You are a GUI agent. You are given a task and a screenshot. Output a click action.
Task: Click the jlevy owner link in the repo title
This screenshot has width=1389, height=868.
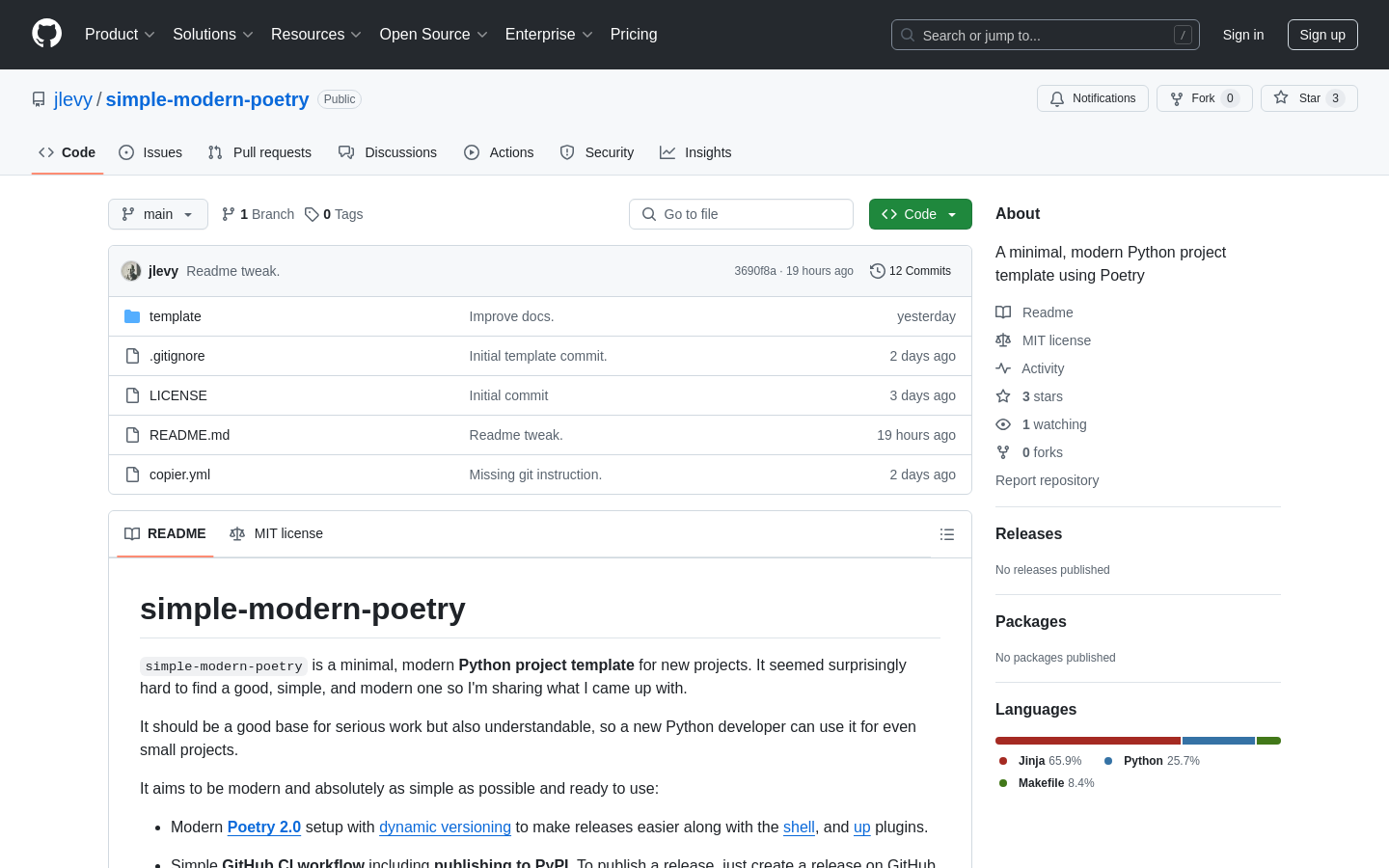pyautogui.click(x=73, y=99)
